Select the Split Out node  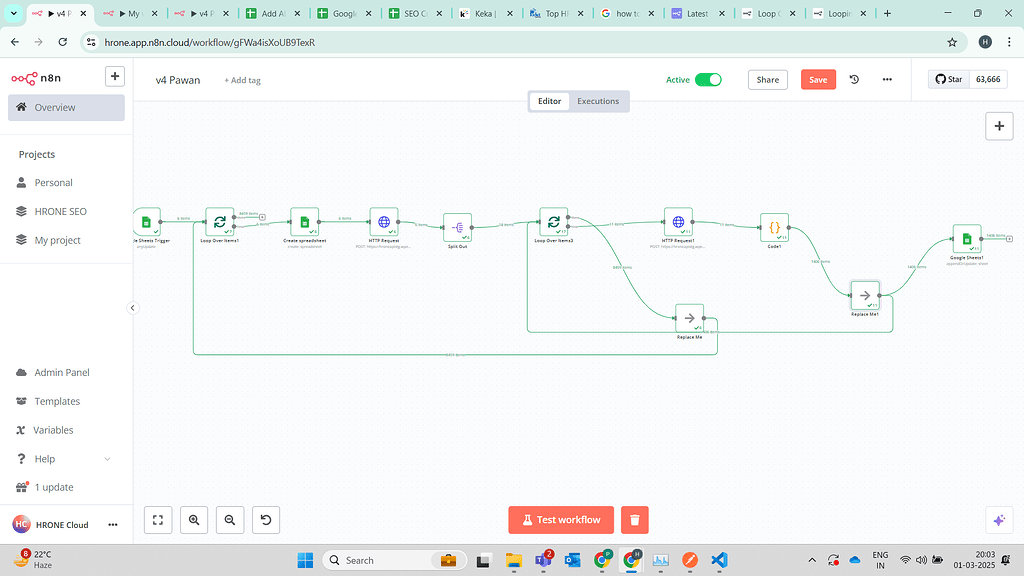(458, 227)
